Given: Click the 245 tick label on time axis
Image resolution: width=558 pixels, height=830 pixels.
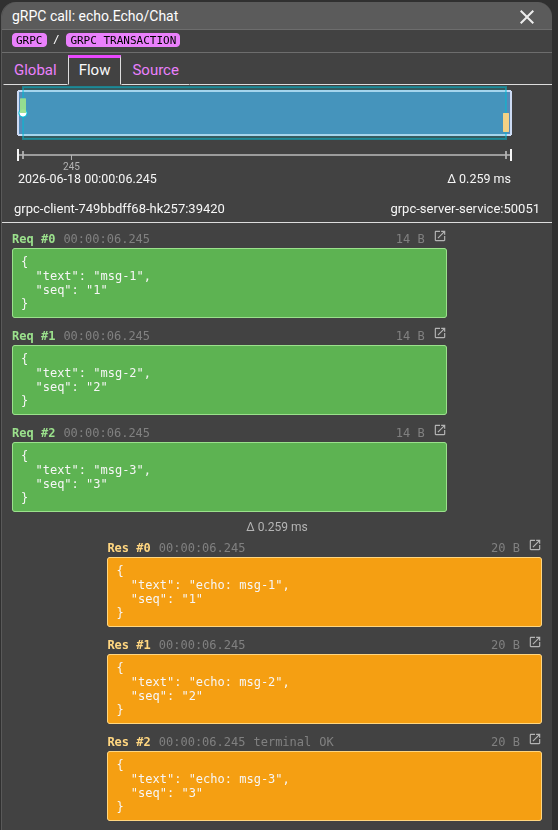Looking at the screenshot, I should pyautogui.click(x=71, y=166).
